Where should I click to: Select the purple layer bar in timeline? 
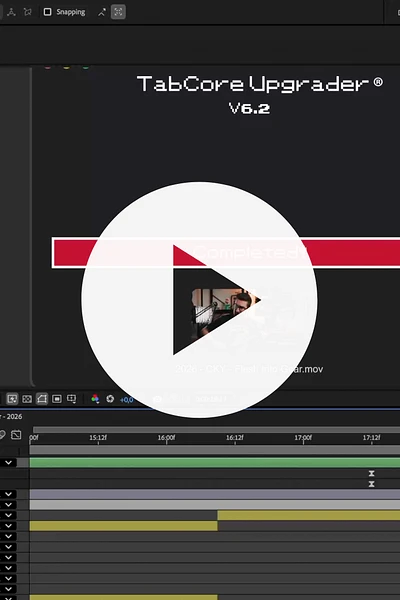pos(215,494)
